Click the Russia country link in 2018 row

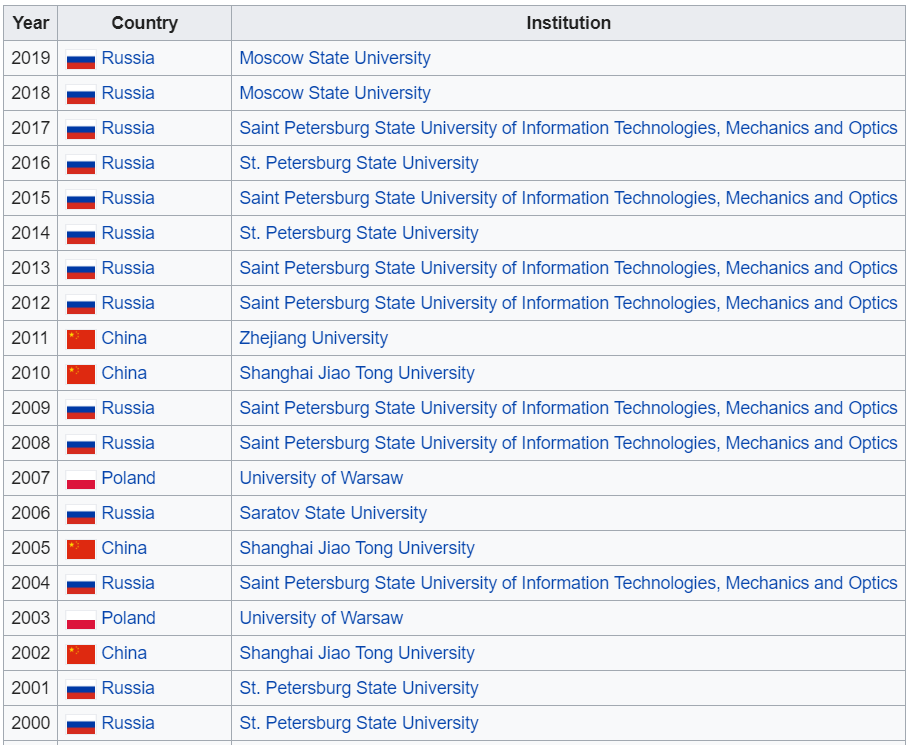coord(128,93)
